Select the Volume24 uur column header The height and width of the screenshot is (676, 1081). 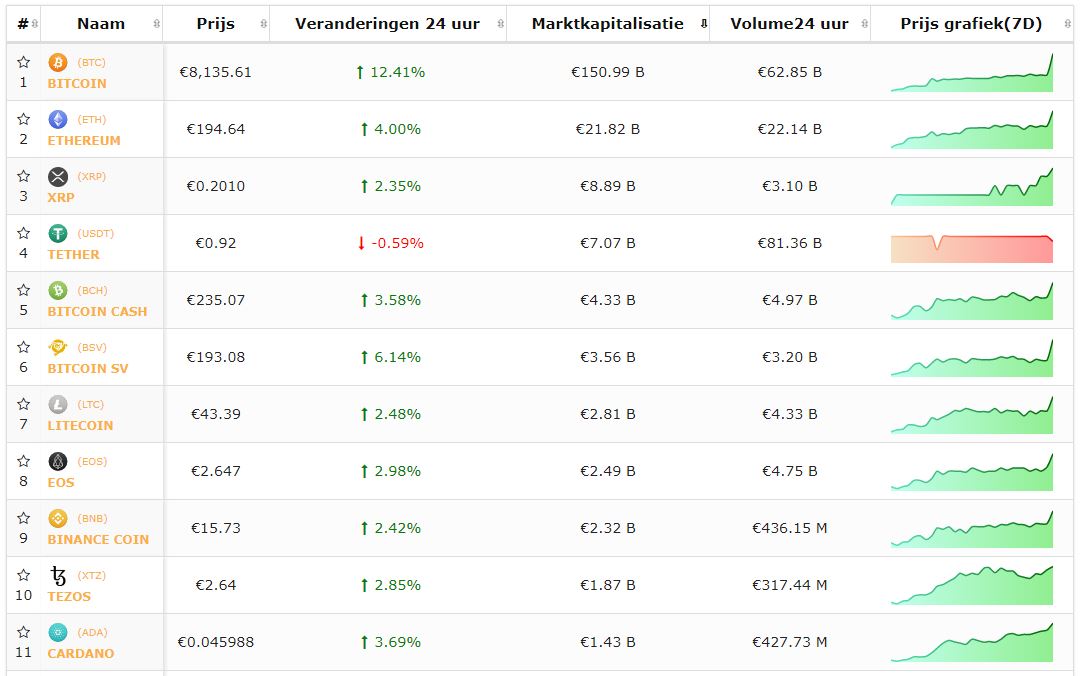point(789,24)
